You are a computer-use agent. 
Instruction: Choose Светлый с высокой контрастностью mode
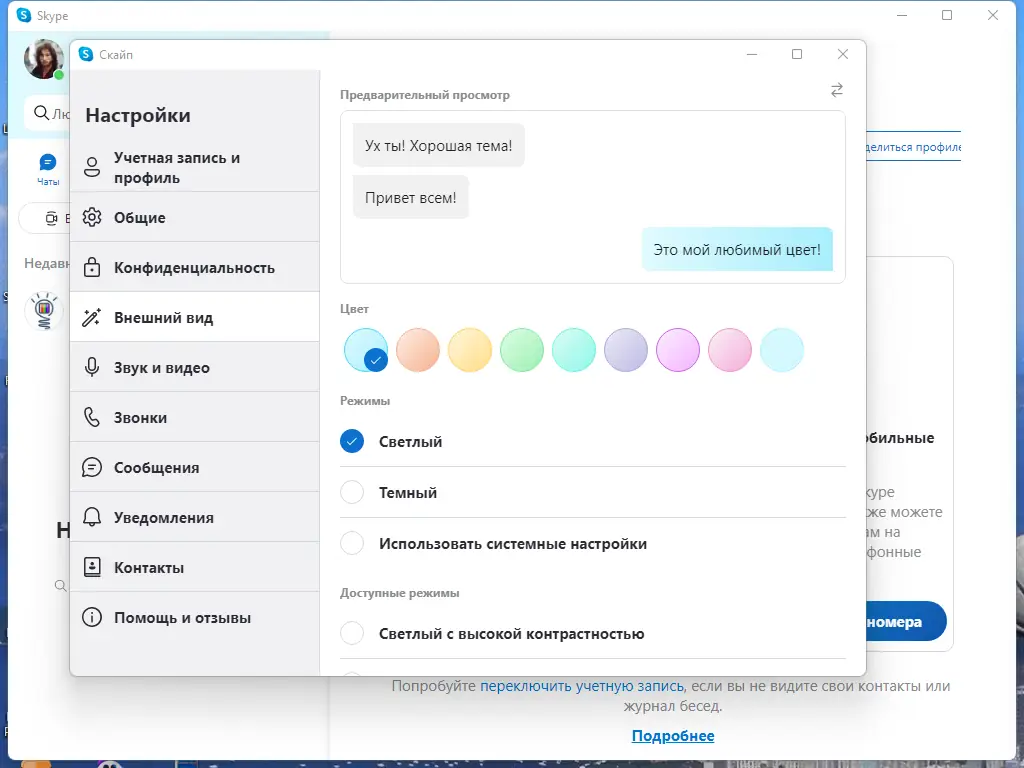(352, 633)
